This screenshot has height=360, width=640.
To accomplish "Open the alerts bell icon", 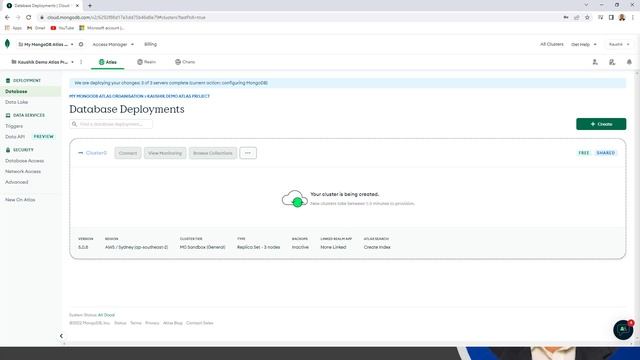I will click(629, 62).
